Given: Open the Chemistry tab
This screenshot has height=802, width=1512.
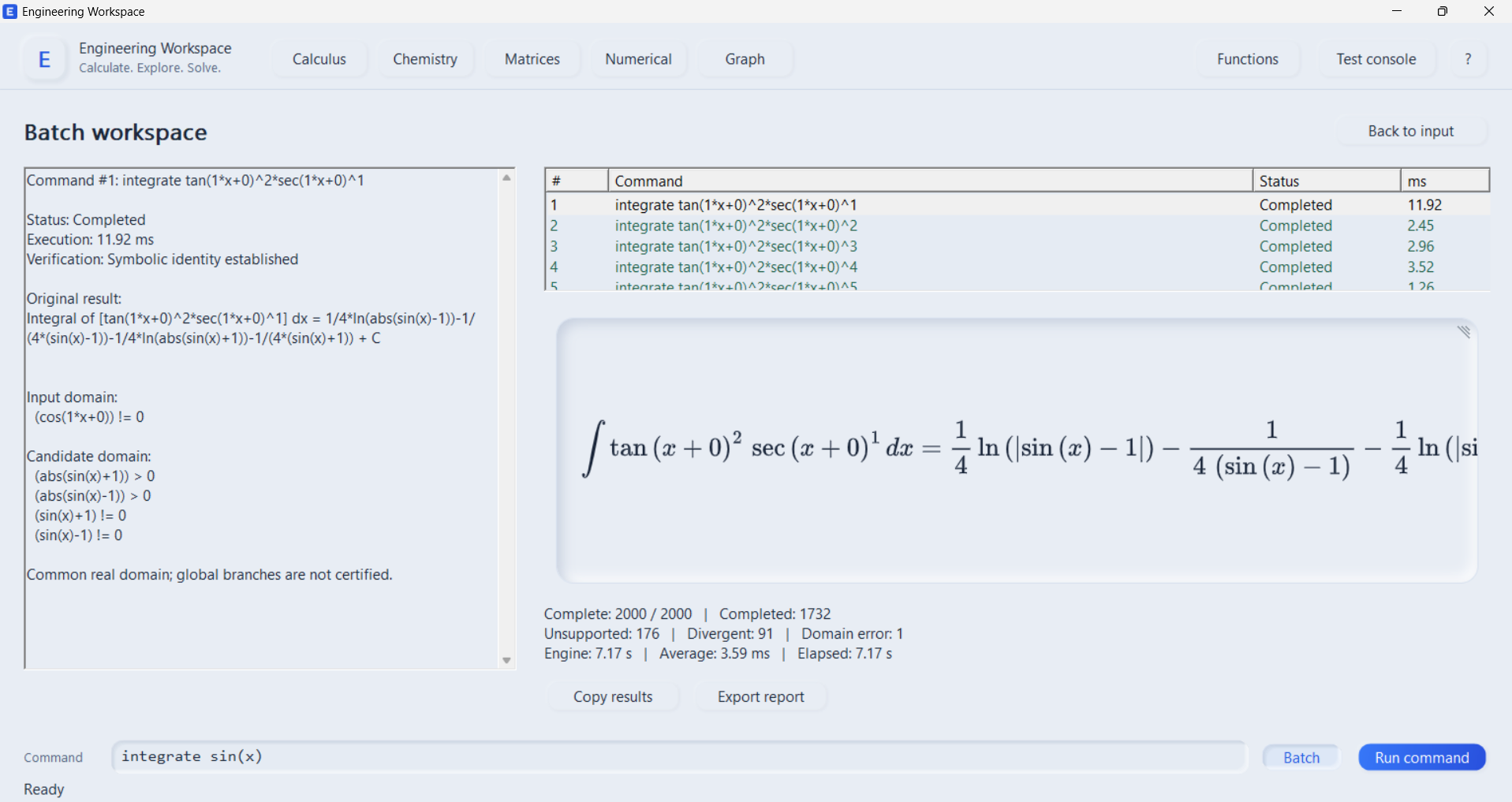Looking at the screenshot, I should click(x=425, y=59).
